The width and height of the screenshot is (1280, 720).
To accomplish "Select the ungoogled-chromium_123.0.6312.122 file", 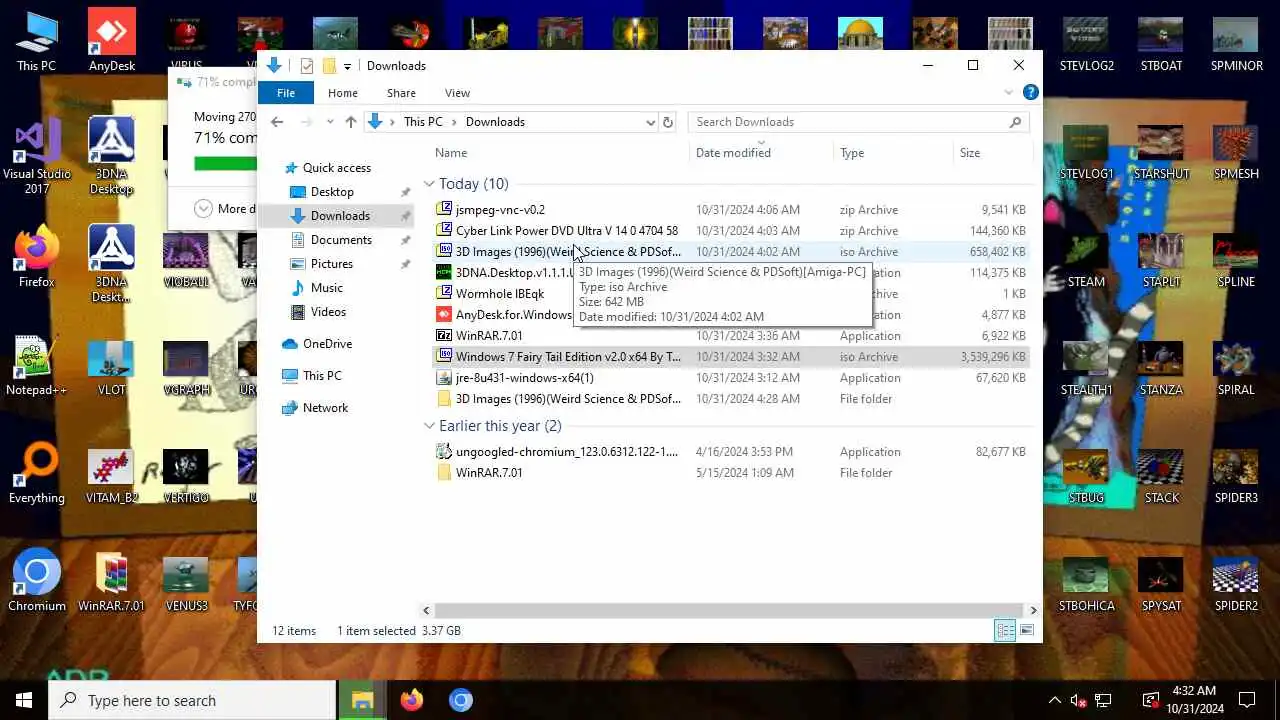I will point(566,452).
